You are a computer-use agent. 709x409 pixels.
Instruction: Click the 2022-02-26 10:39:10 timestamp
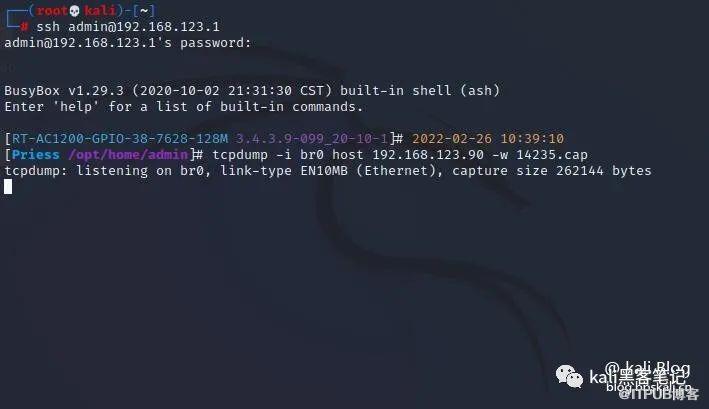point(491,138)
